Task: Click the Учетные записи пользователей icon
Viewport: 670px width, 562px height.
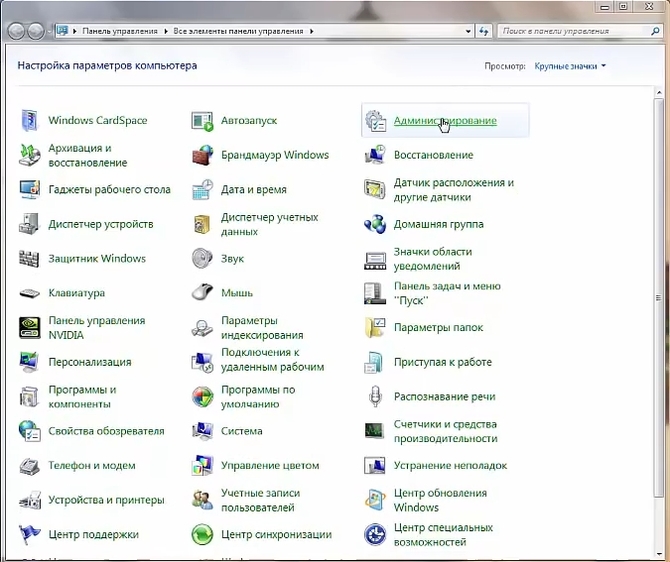Action: coord(202,500)
